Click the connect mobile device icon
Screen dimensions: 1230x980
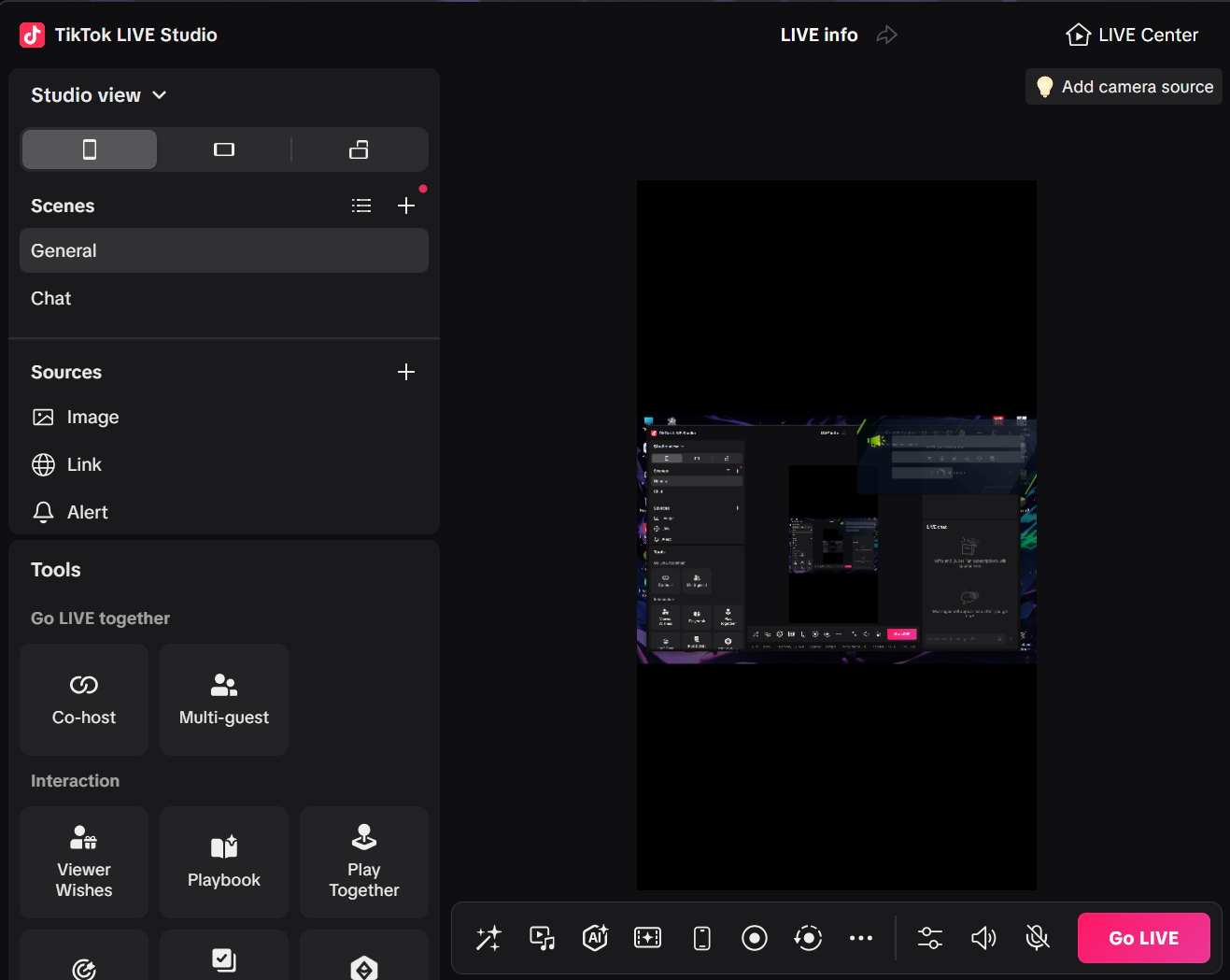pos(701,938)
